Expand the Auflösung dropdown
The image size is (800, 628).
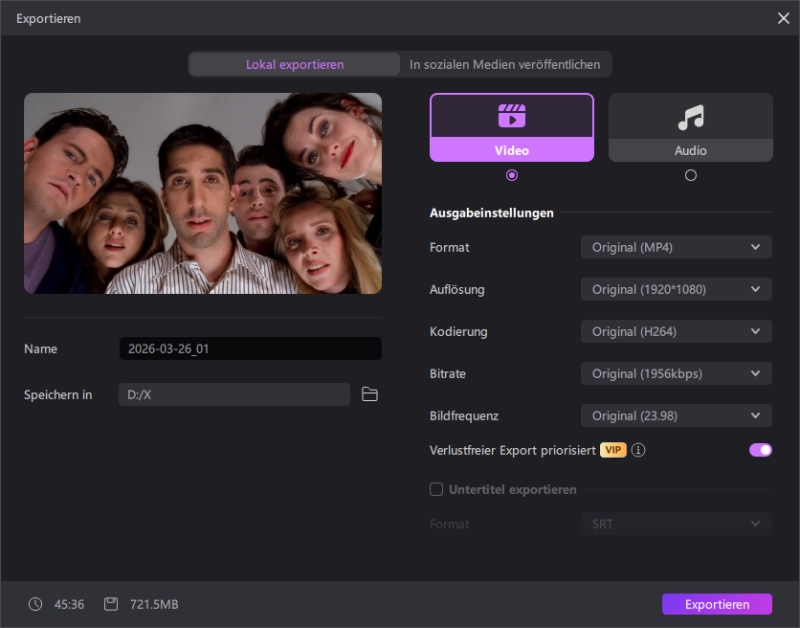[676, 289]
